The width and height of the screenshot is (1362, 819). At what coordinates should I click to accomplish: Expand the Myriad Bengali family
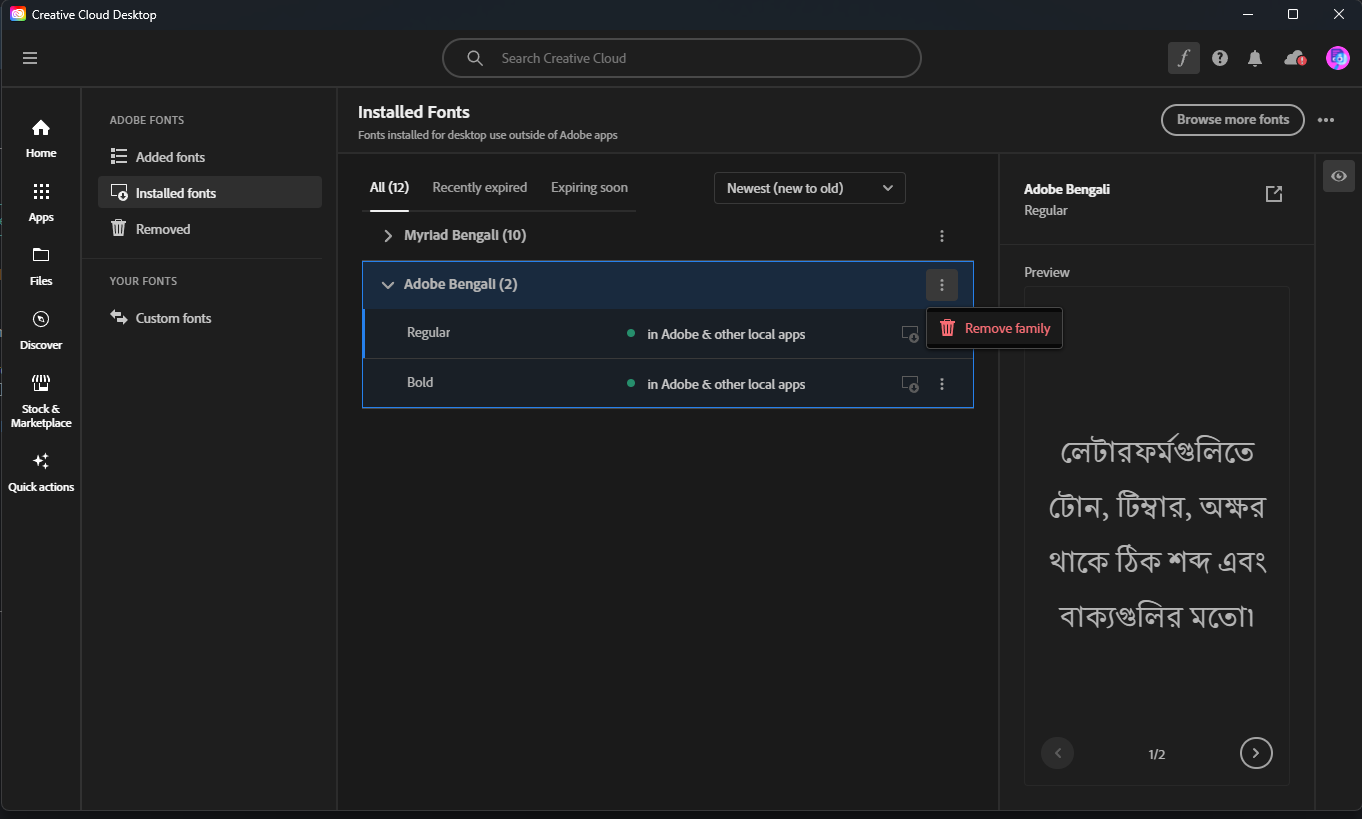pos(388,236)
